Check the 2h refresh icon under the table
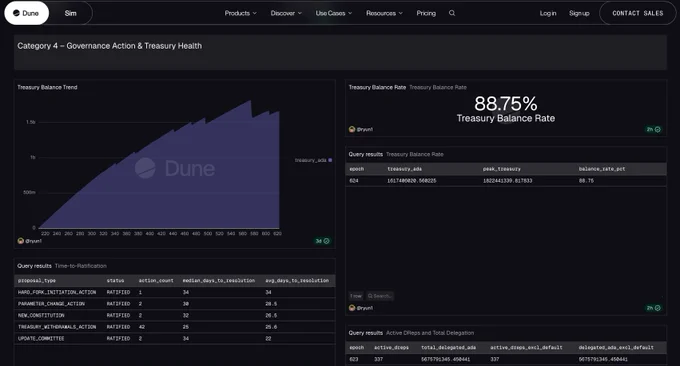The image size is (680, 366). [658, 308]
